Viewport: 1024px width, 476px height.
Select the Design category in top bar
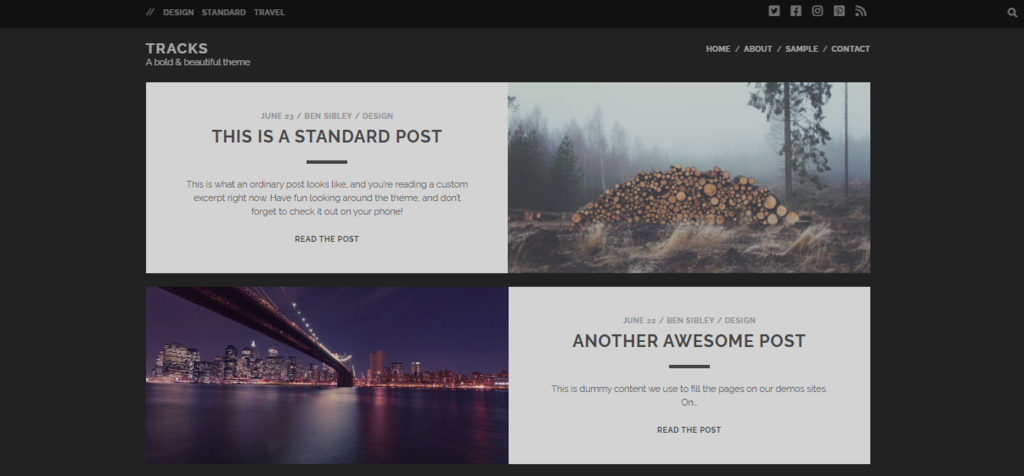click(x=178, y=12)
